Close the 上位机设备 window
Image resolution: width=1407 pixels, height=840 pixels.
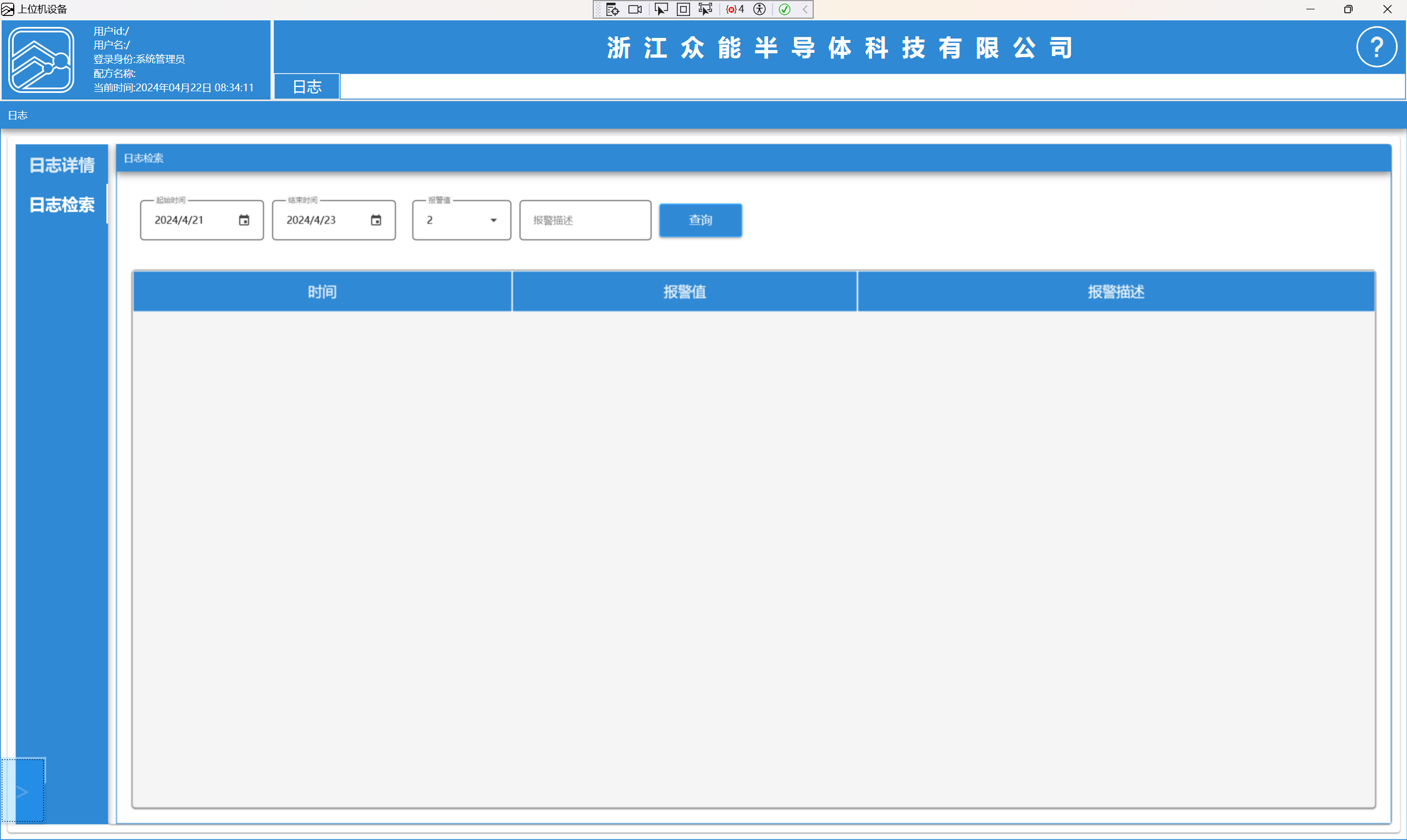1387,9
